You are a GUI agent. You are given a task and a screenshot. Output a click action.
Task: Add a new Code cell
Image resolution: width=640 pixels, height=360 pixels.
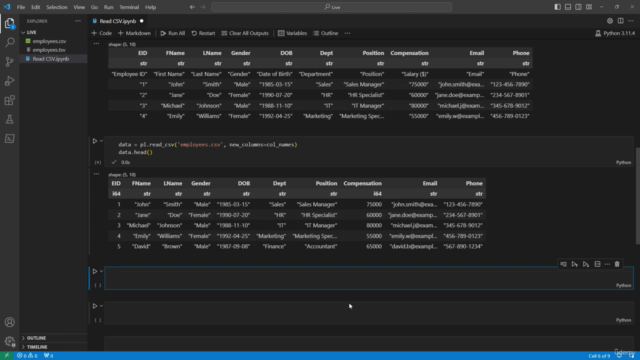tap(102, 33)
